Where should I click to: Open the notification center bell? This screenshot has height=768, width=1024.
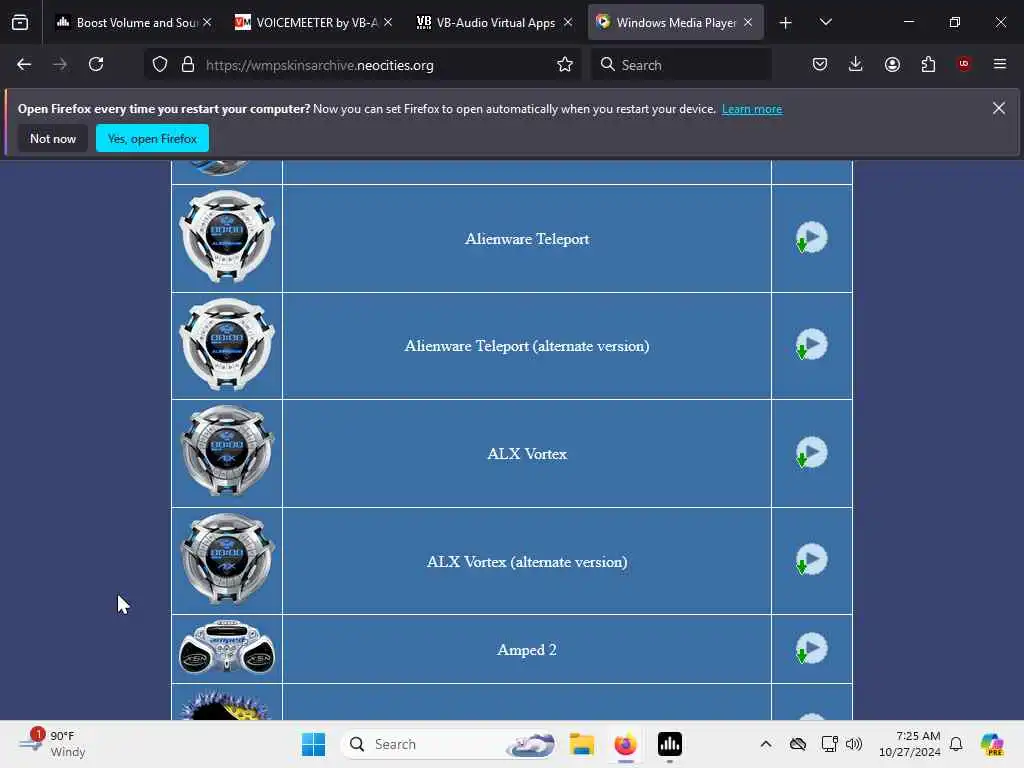coord(955,744)
